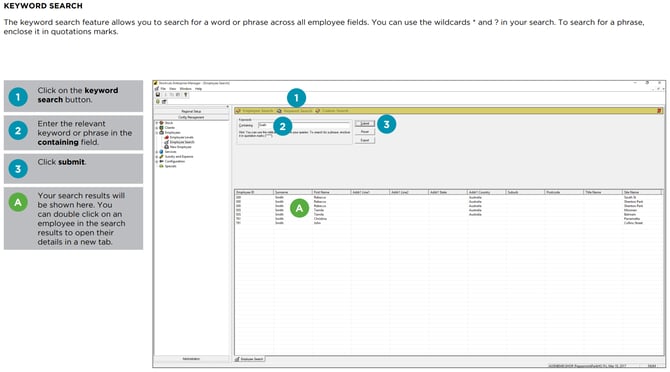The image size is (670, 372).
Task: Open Employee Levels in the tree
Action: click(x=182, y=137)
